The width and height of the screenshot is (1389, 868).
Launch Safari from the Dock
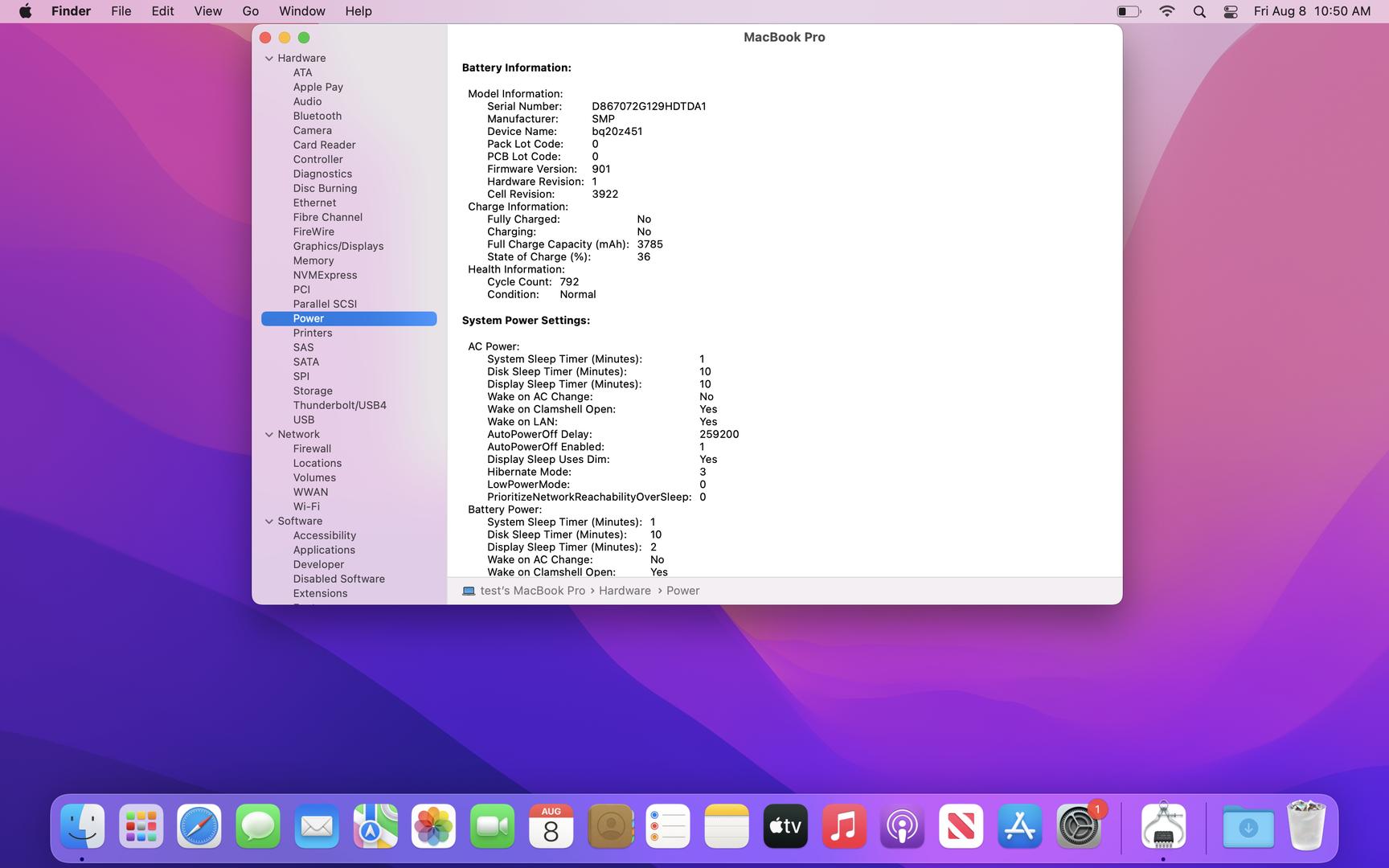pyautogui.click(x=199, y=826)
